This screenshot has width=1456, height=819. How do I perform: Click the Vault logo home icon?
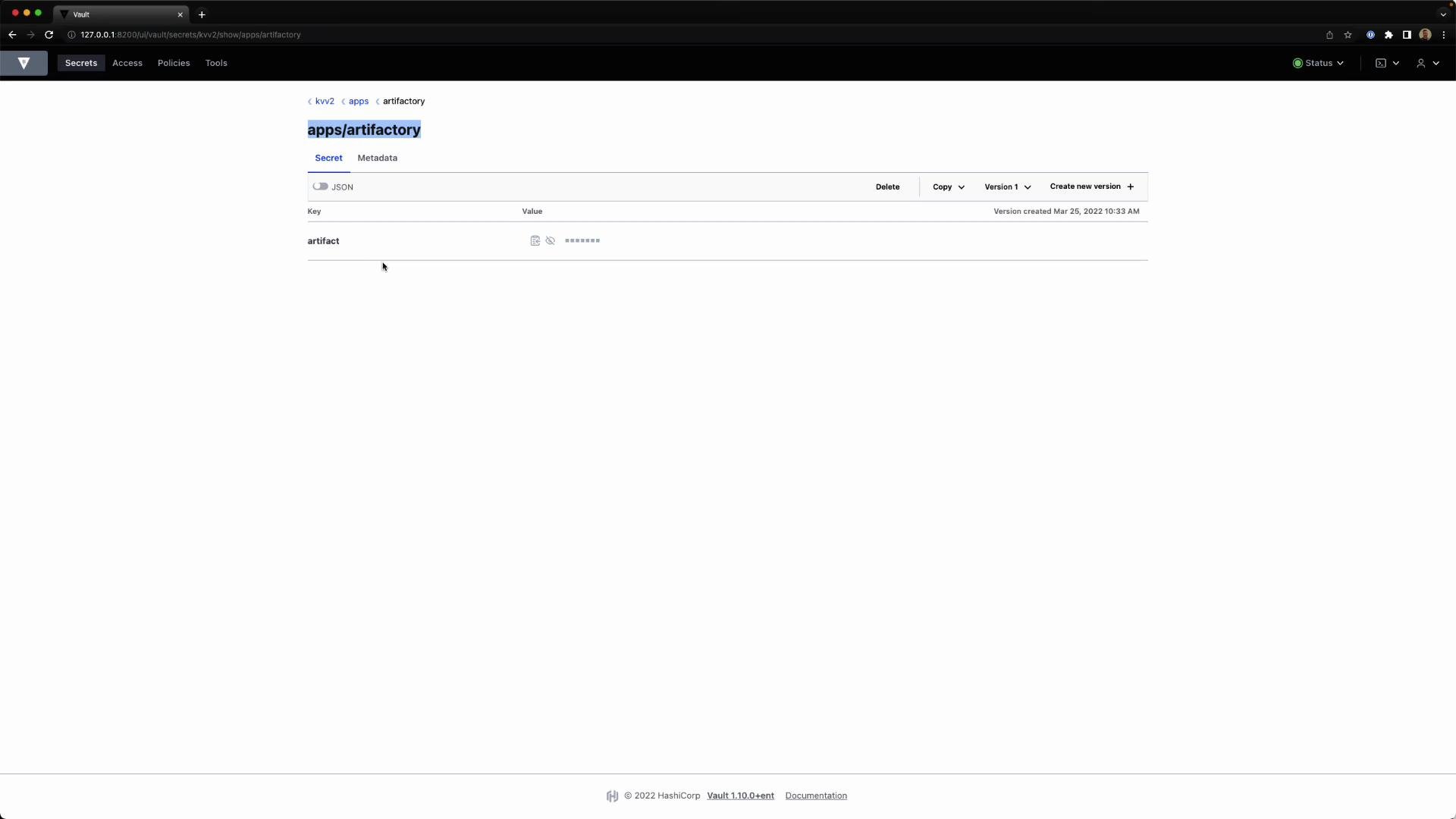tap(24, 63)
